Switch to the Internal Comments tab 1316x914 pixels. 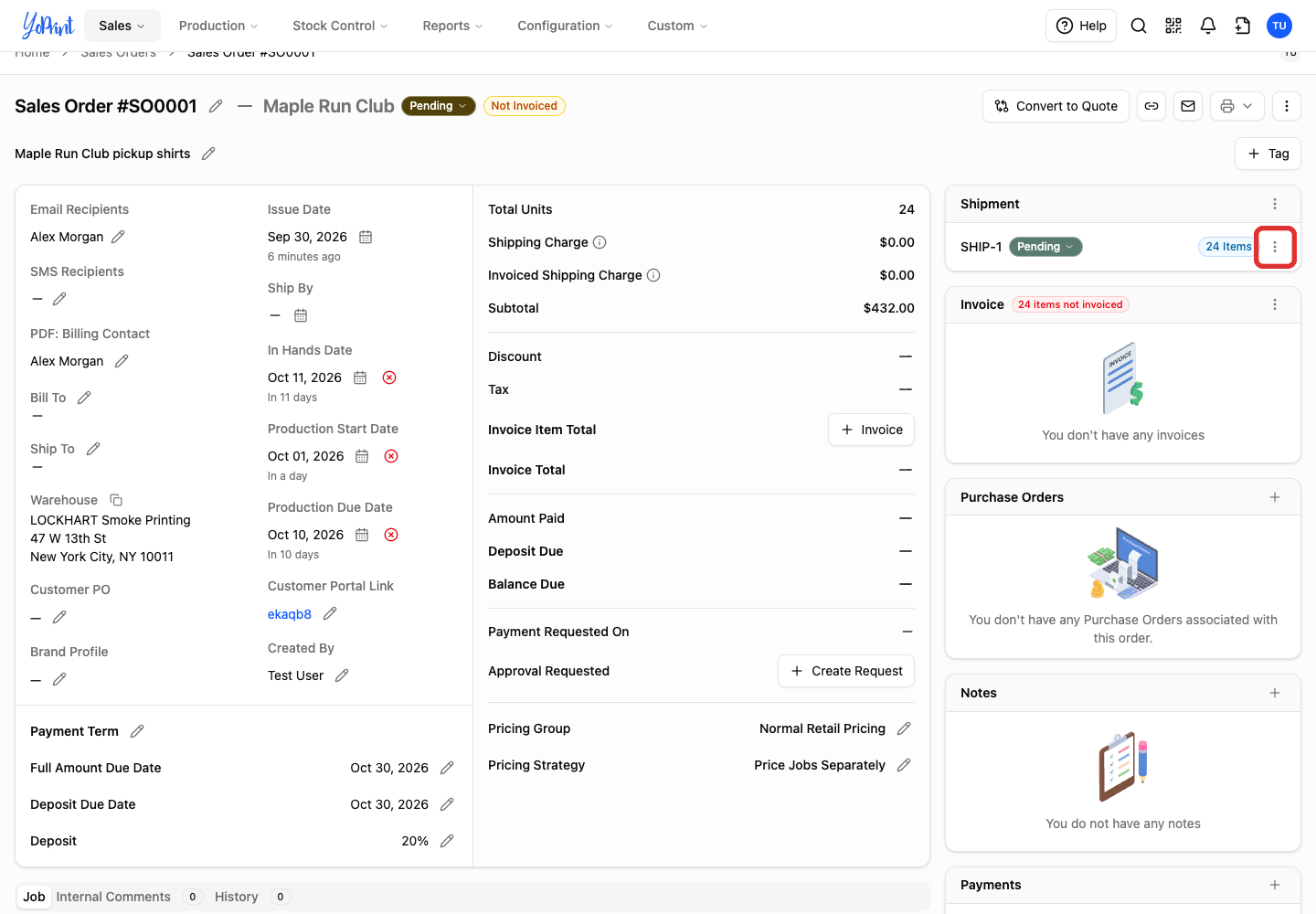point(113,897)
